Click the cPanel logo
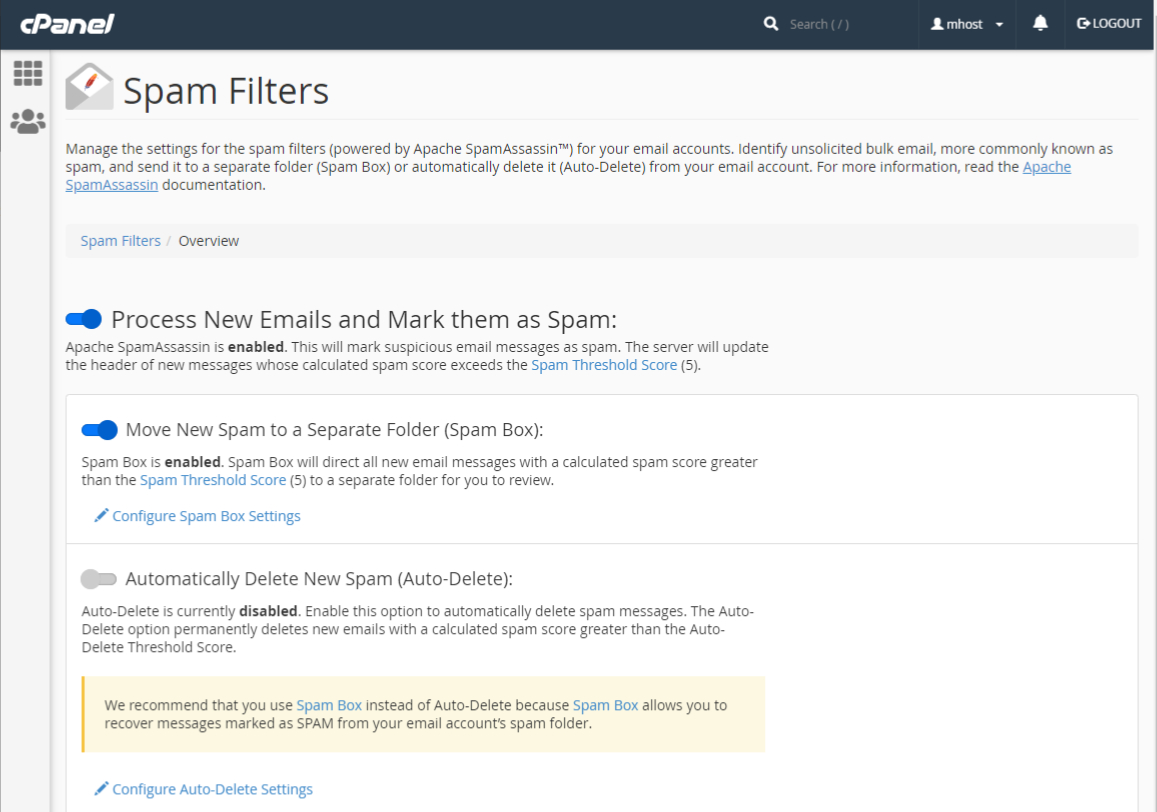Screen dimensions: 1157x812 coord(67,24)
